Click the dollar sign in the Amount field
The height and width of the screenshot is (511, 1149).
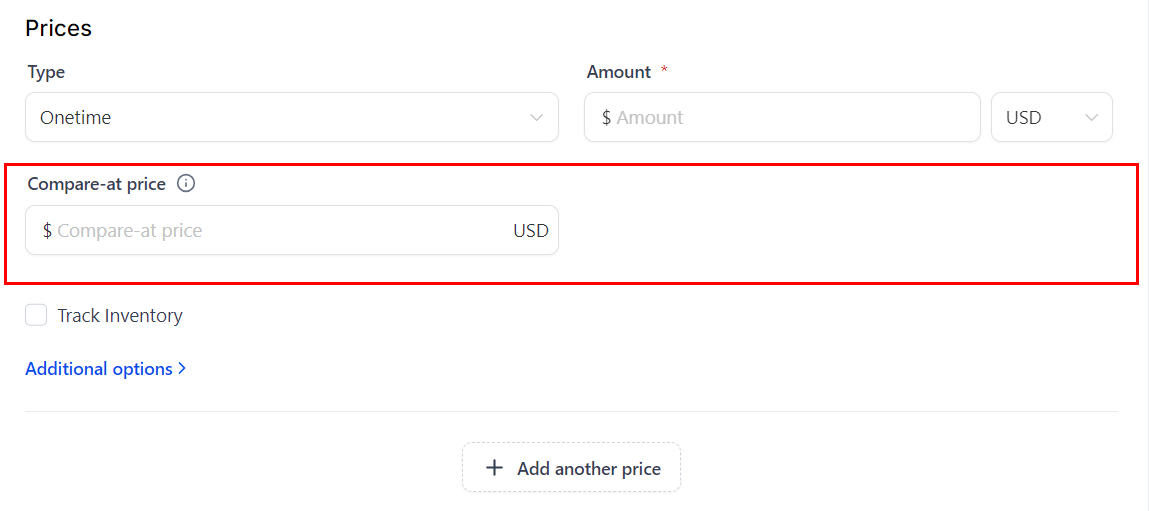click(x=606, y=118)
